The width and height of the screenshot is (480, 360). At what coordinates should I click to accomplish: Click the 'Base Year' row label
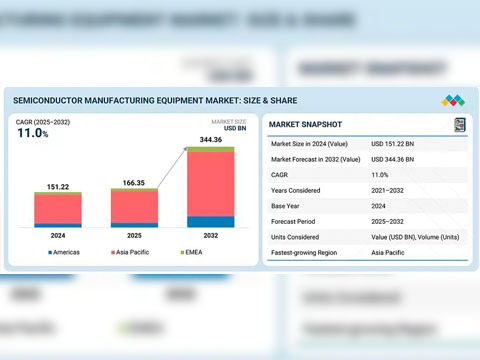coord(285,206)
